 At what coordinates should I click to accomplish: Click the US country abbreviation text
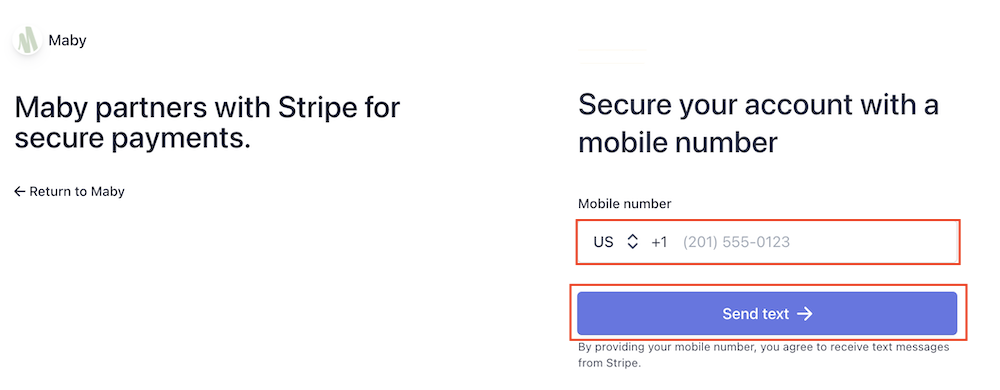[603, 242]
